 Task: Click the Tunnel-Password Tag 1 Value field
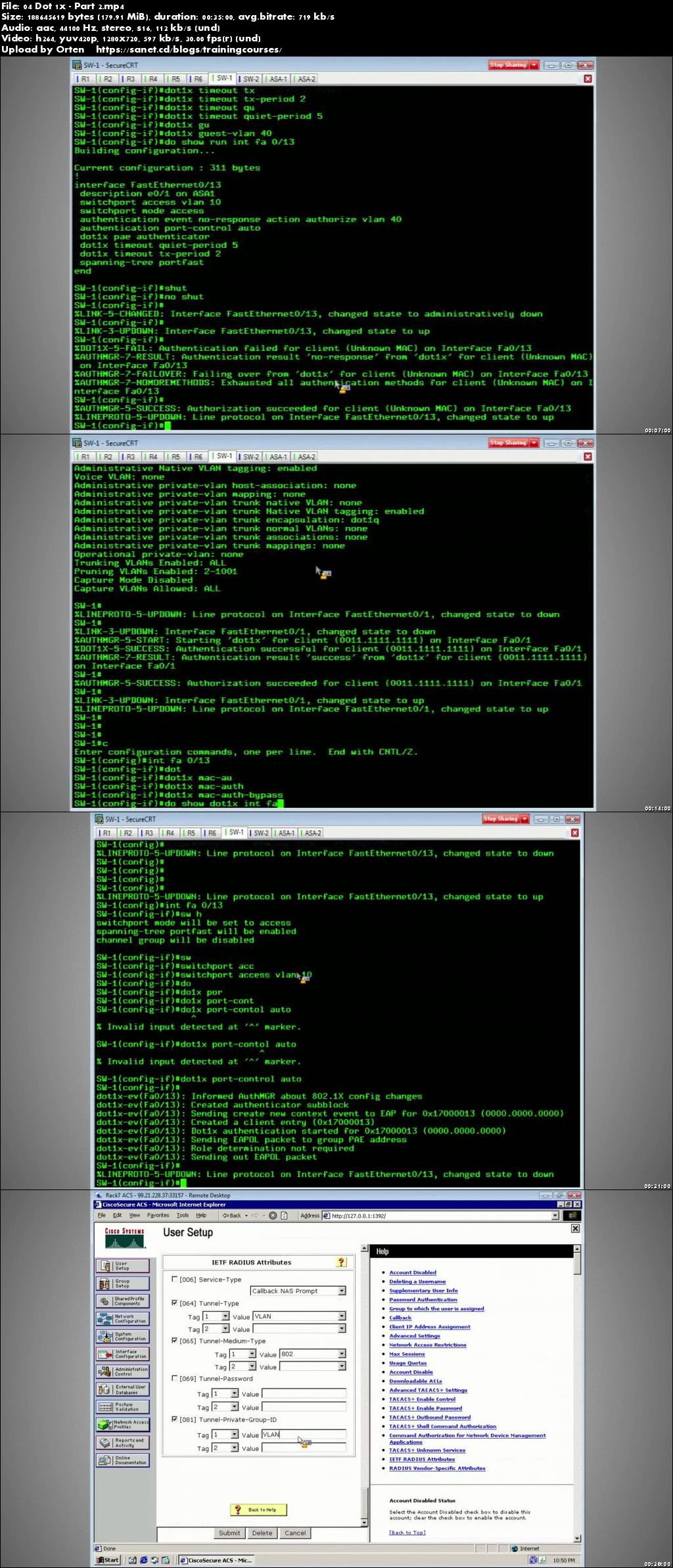pos(304,1393)
